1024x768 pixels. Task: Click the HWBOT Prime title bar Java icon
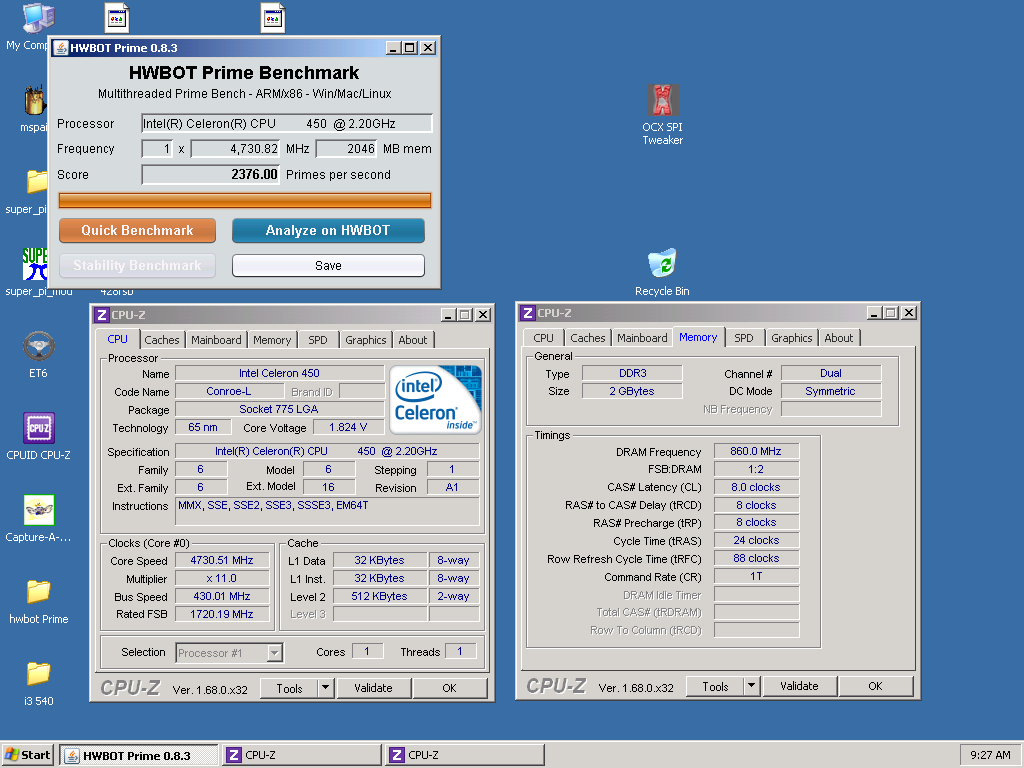pos(61,48)
